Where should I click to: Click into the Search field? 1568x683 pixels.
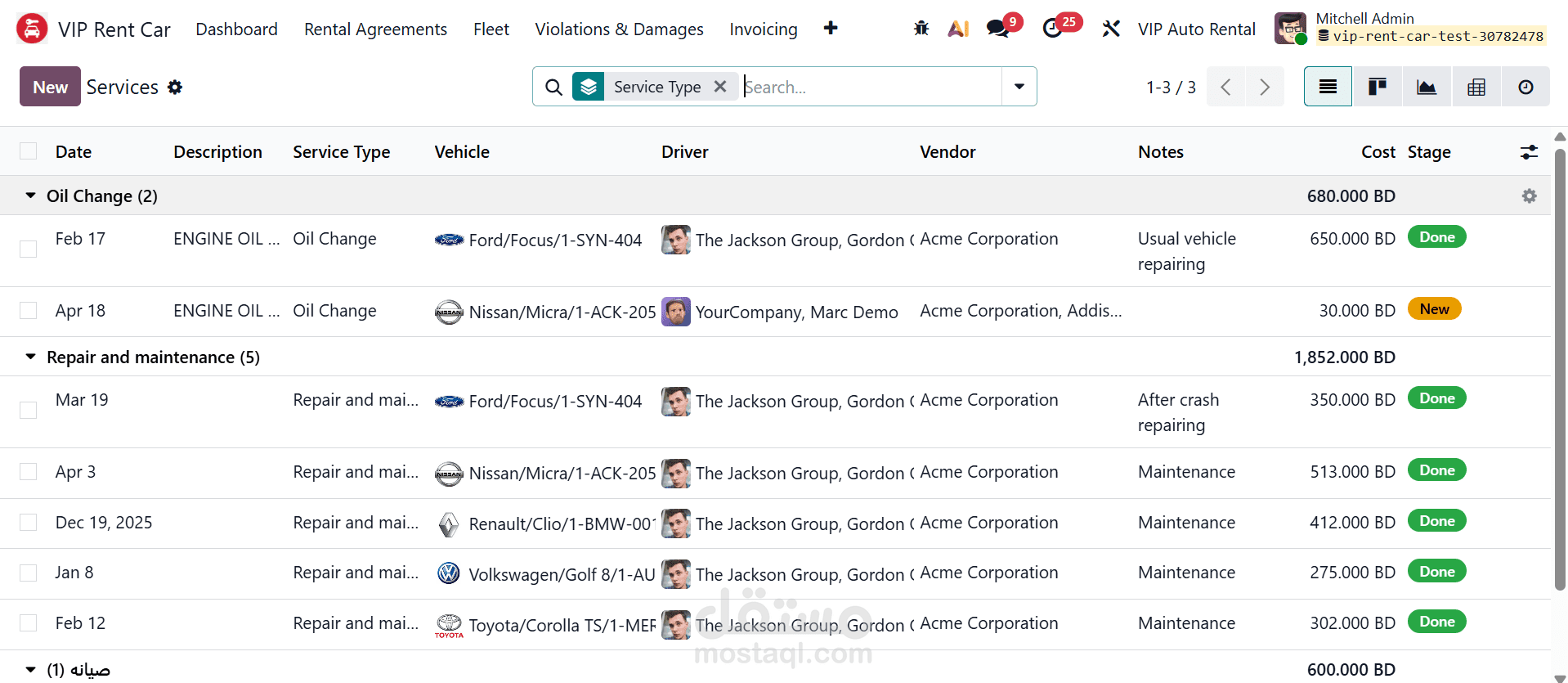click(x=871, y=87)
